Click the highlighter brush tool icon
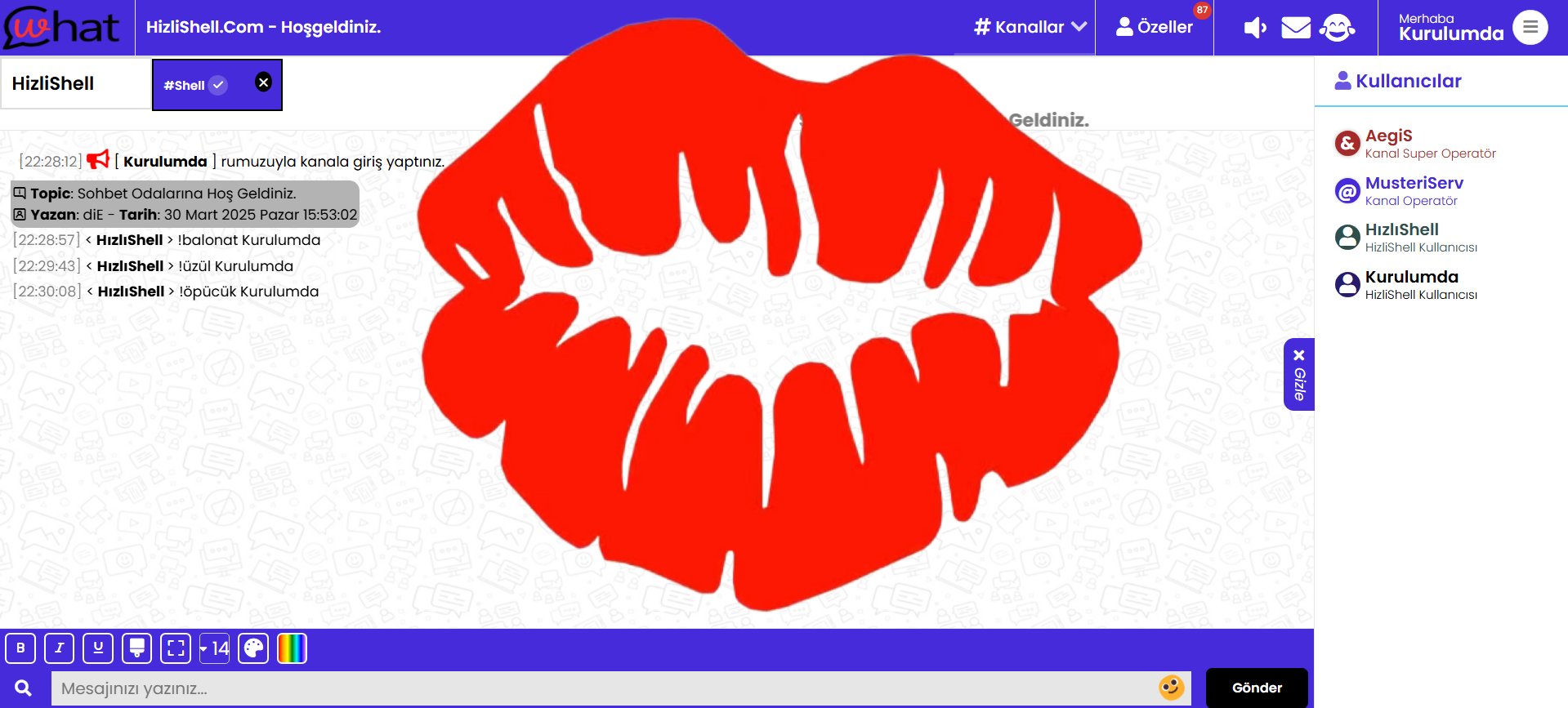This screenshot has height=708, width=1568. tap(136, 648)
